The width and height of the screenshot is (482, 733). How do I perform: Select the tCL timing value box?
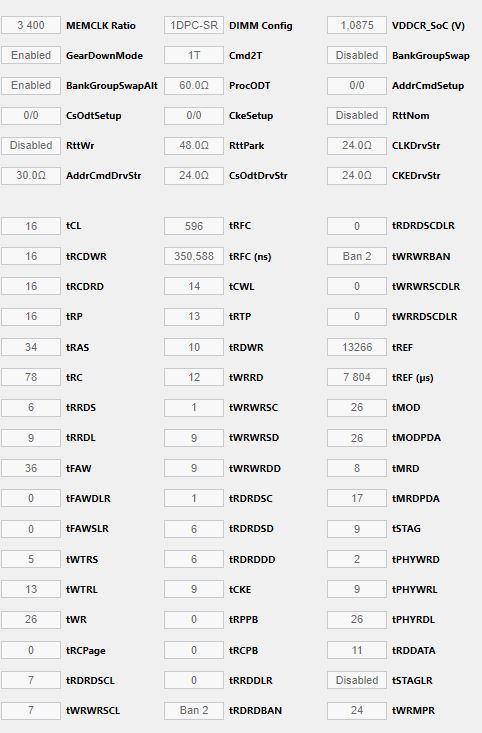coord(31,226)
